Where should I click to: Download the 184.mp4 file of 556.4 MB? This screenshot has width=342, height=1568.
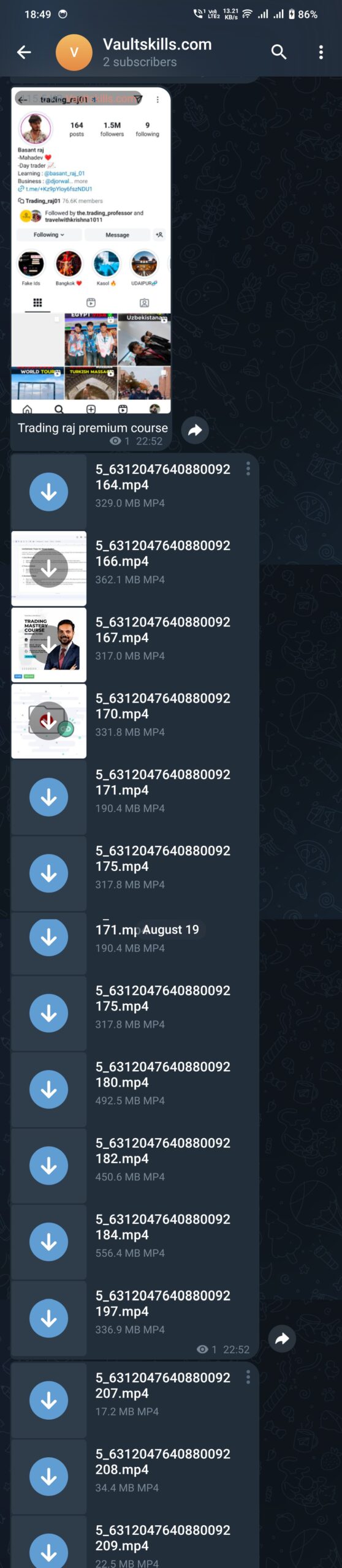coord(49,1242)
